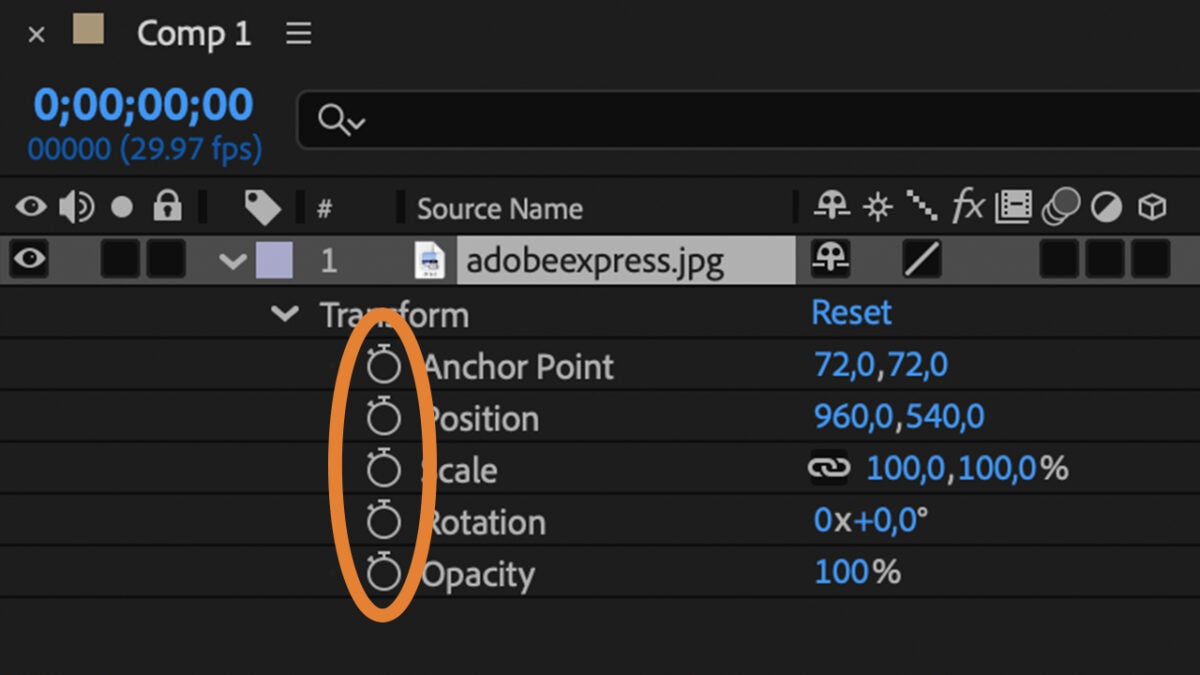1200x675 pixels.
Task: Collapse layer 1 properties with the chevron
Action: pos(232,262)
